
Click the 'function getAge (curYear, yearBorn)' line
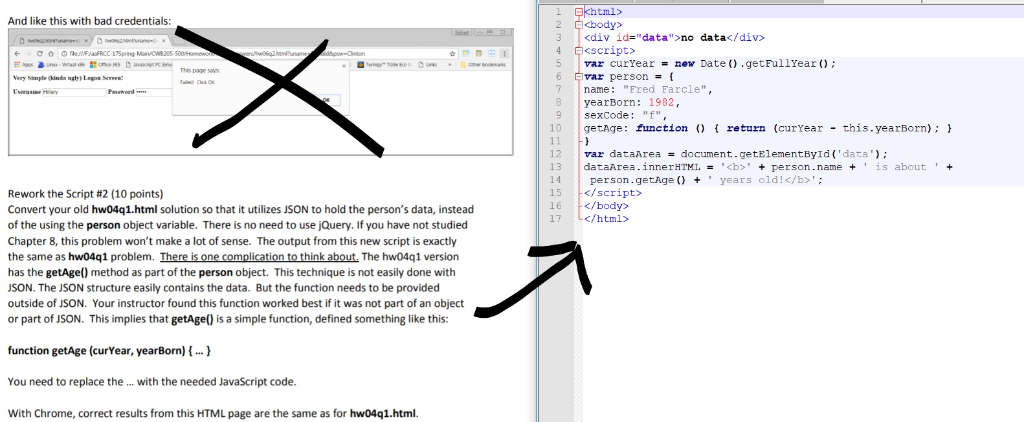pyautogui.click(x=109, y=351)
